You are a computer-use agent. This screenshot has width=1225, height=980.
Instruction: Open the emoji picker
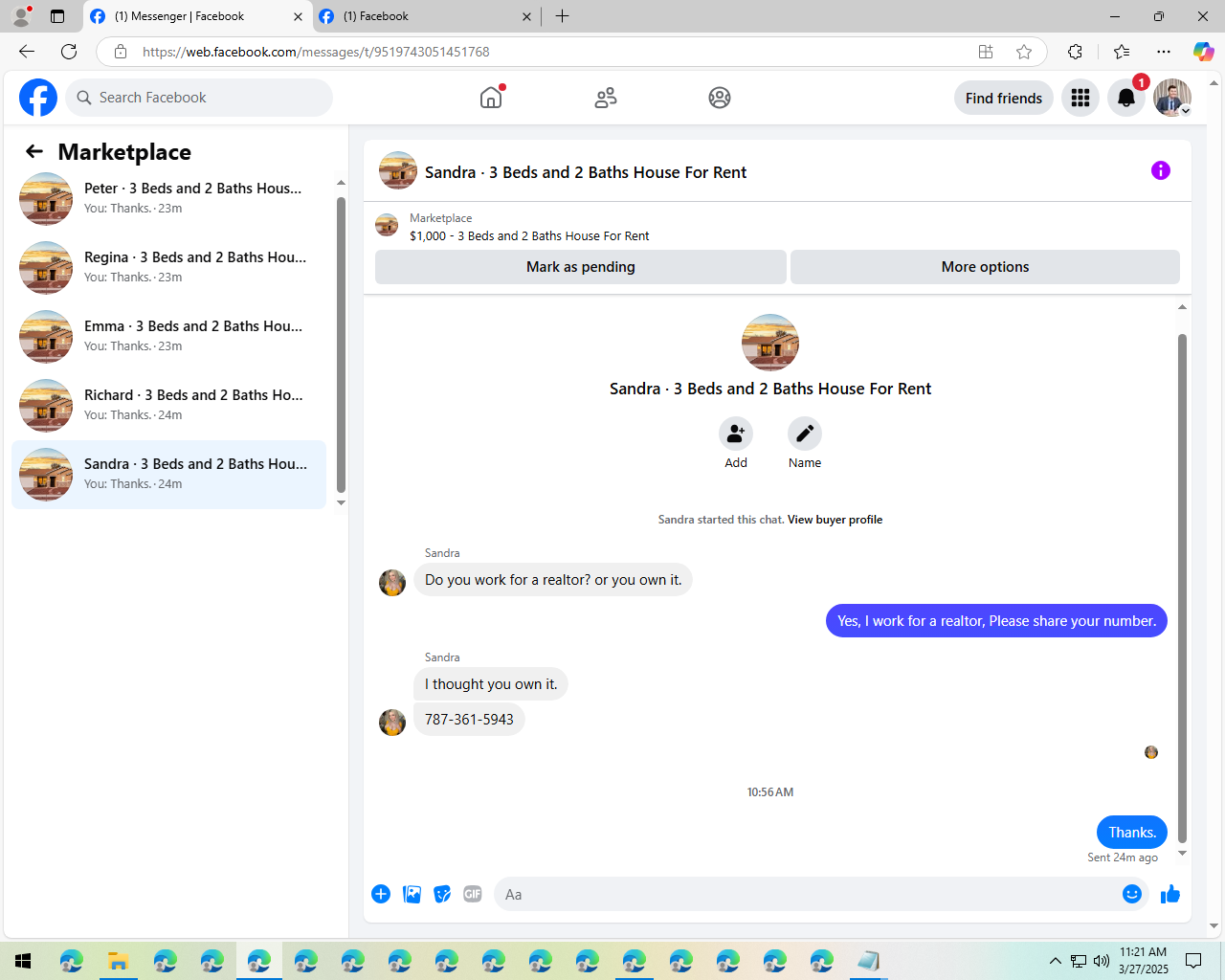click(x=1132, y=894)
